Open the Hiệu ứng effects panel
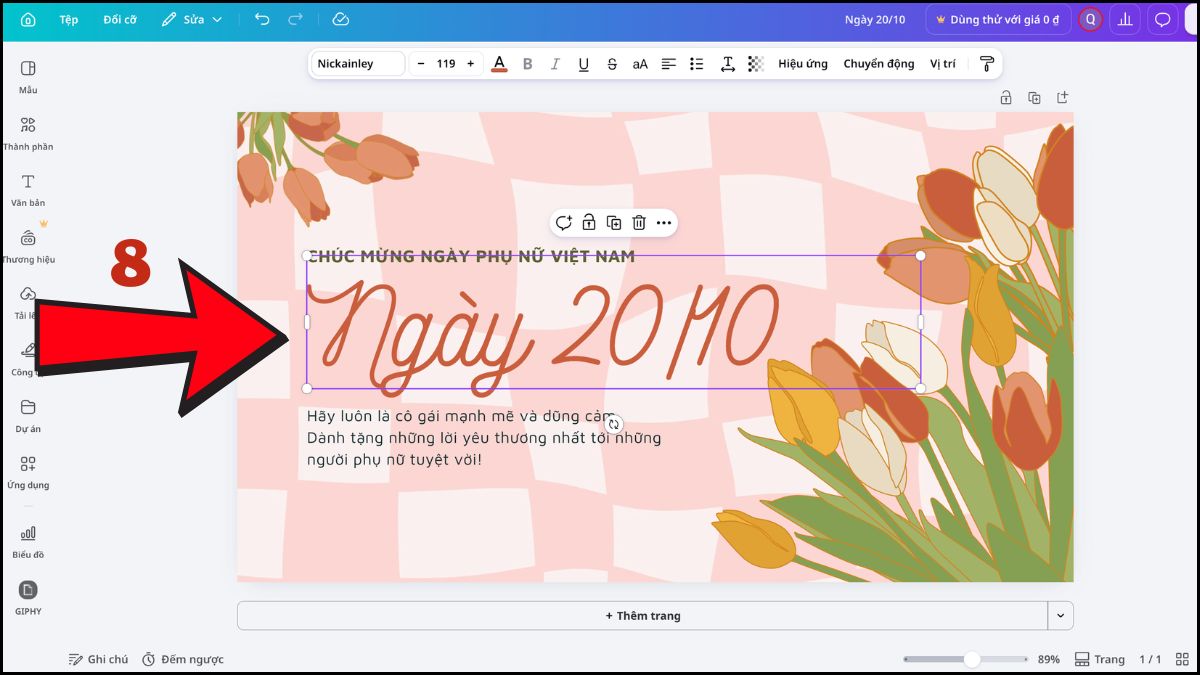This screenshot has height=675, width=1200. click(x=803, y=64)
